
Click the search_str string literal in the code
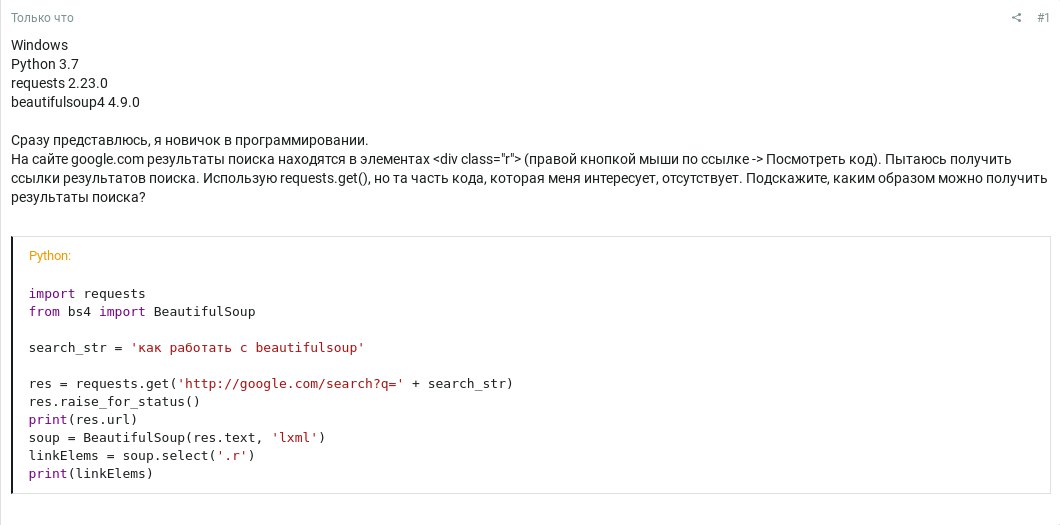(x=247, y=348)
